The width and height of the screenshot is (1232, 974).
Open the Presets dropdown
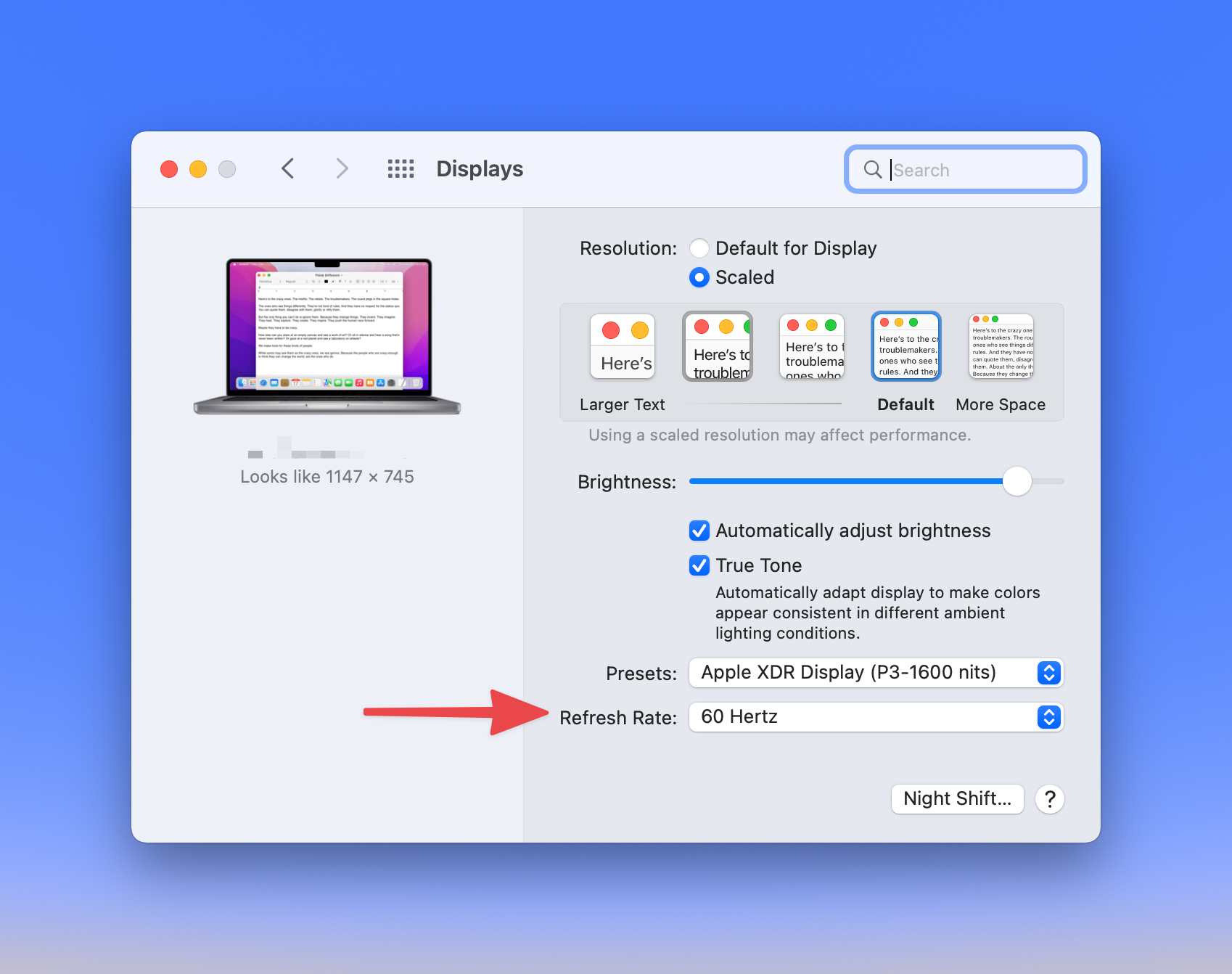pos(876,673)
